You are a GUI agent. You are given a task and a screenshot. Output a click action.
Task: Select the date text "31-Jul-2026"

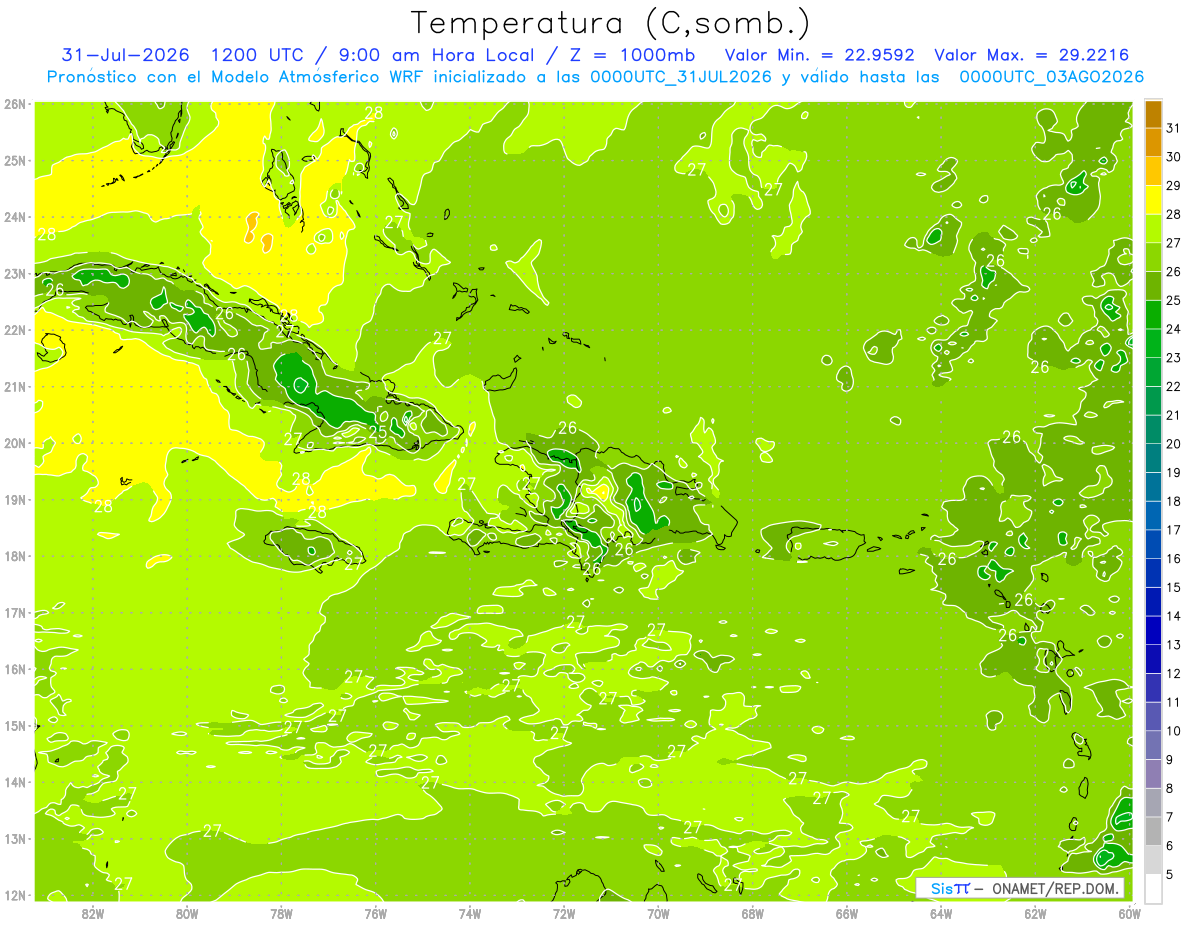pyautogui.click(x=126, y=54)
